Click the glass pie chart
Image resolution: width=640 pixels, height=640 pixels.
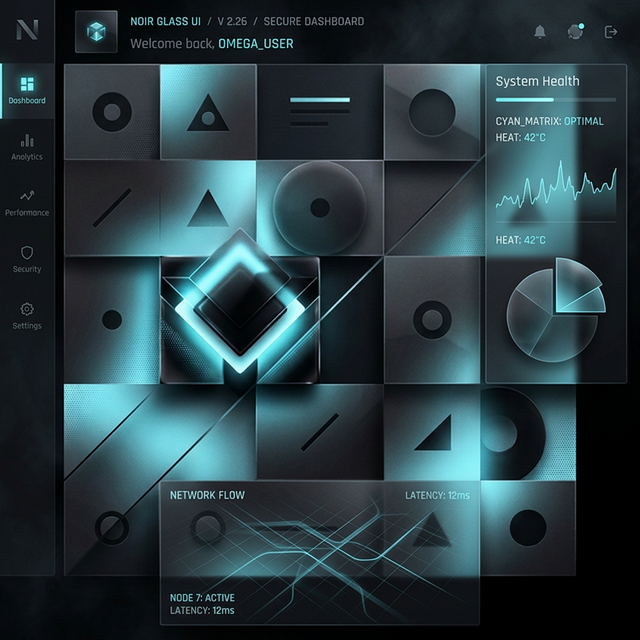[x=555, y=310]
